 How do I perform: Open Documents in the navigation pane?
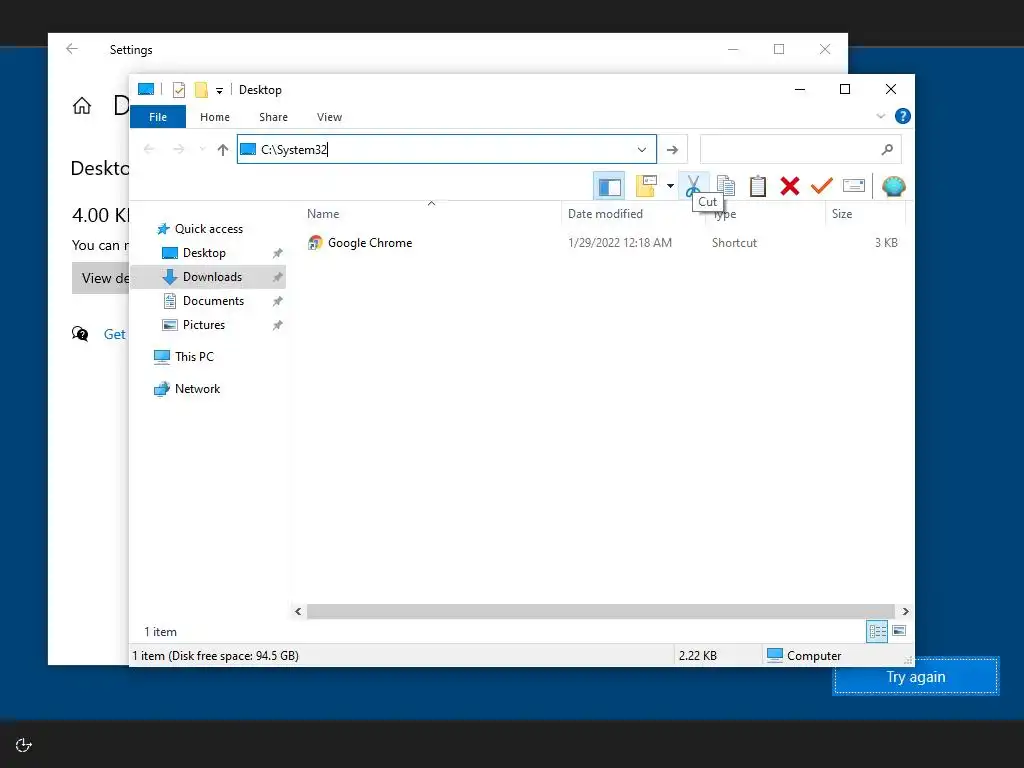point(213,301)
